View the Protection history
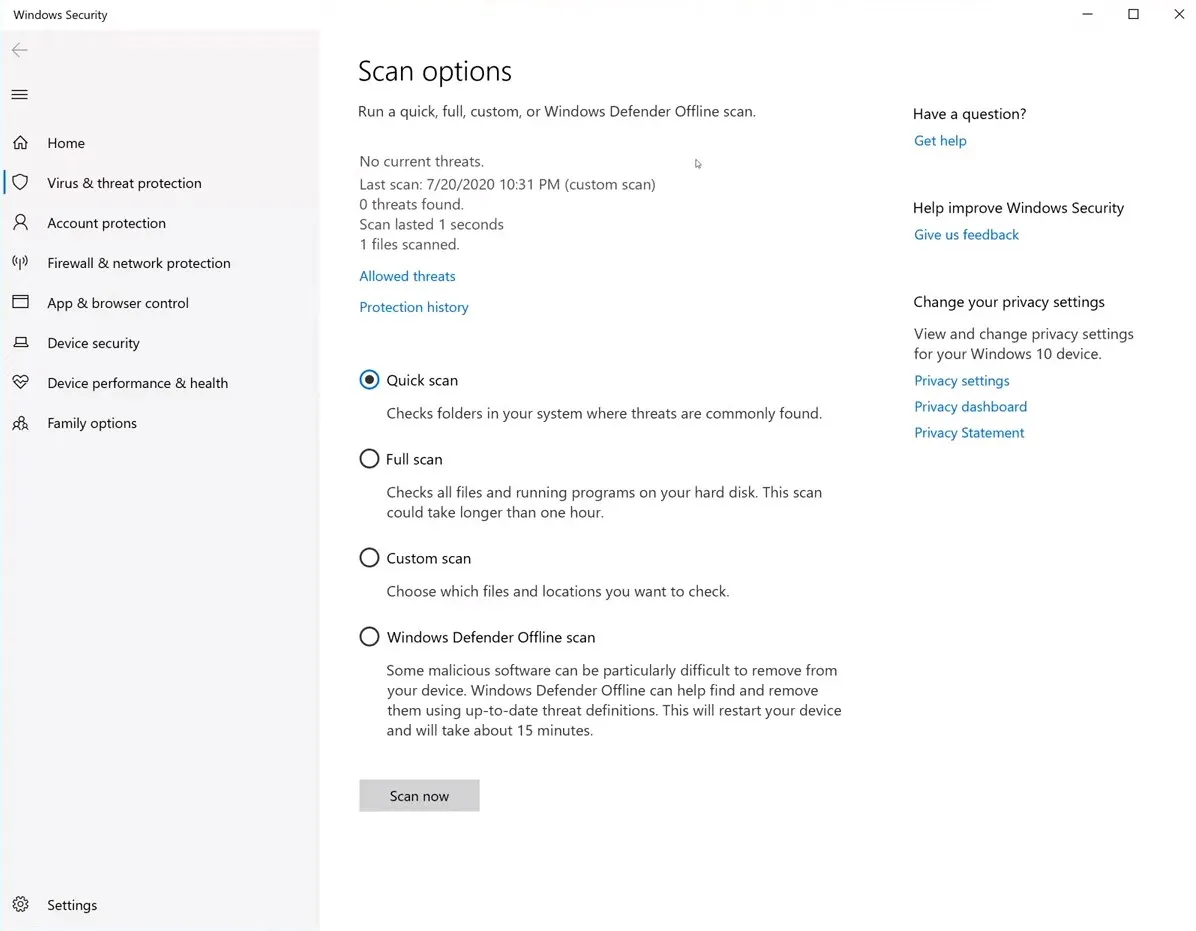Image resolution: width=1196 pixels, height=931 pixels. 413,307
